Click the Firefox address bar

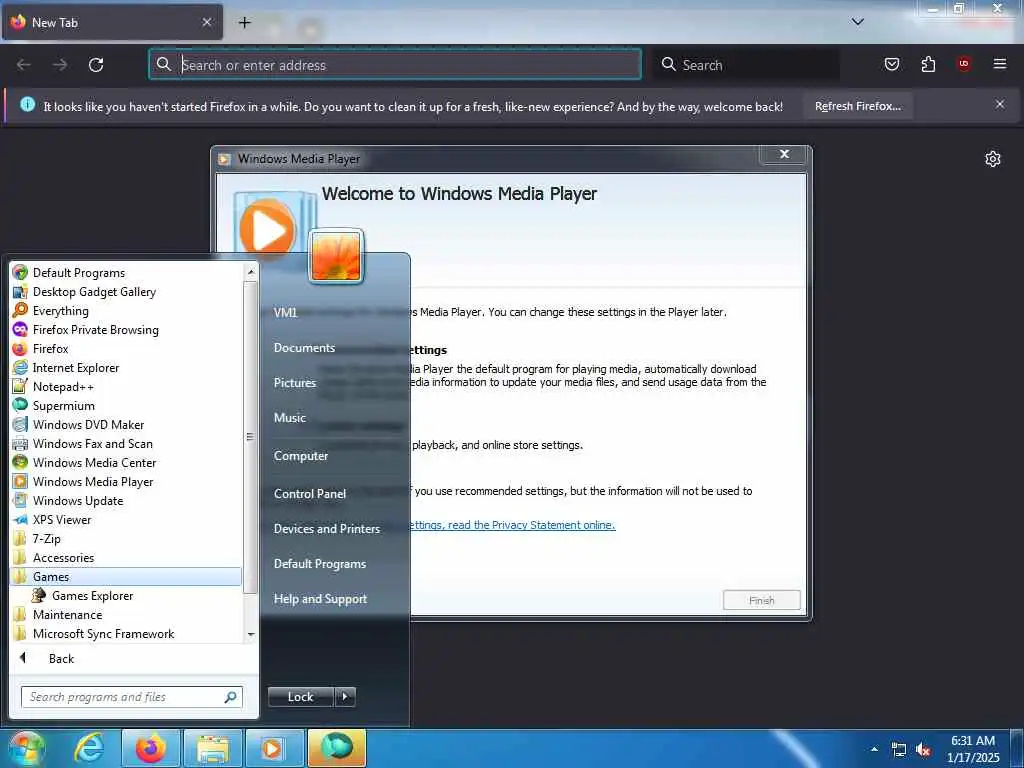coord(395,64)
